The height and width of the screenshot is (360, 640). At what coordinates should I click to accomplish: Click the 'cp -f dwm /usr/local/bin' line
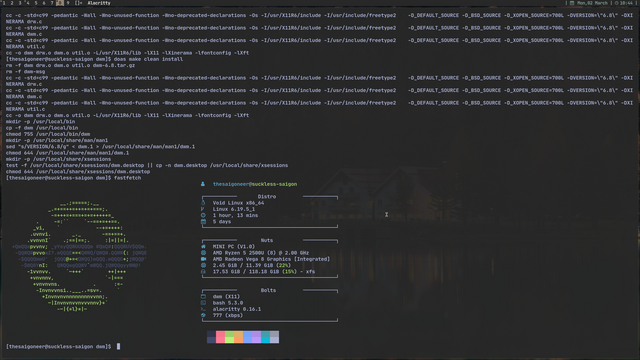point(42,128)
